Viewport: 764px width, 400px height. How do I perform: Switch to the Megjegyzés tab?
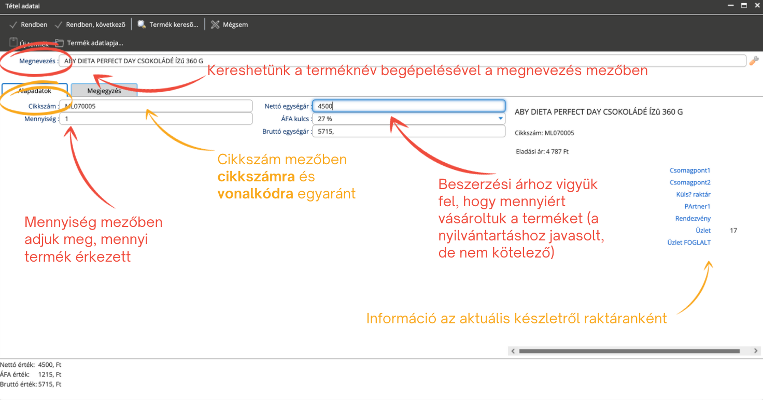point(103,90)
